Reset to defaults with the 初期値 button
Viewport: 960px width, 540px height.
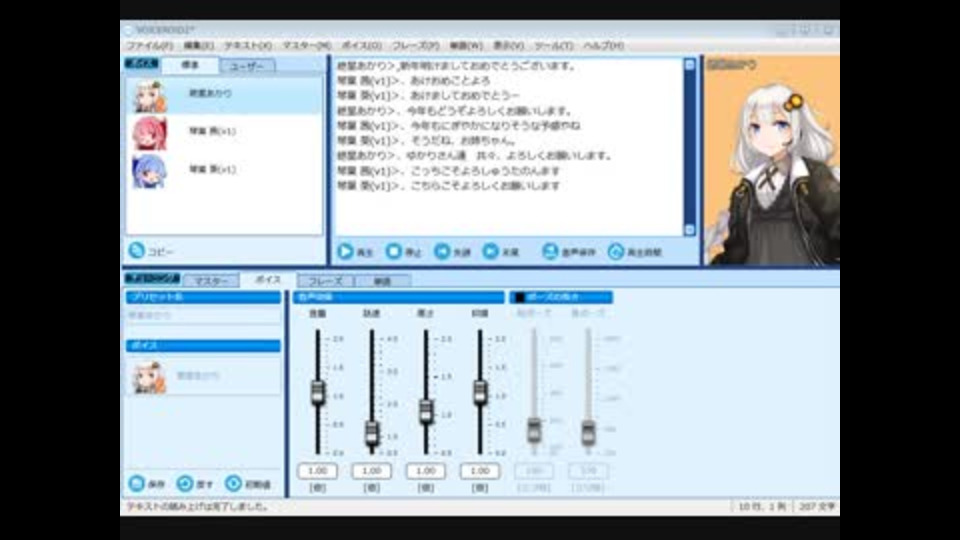[248, 484]
